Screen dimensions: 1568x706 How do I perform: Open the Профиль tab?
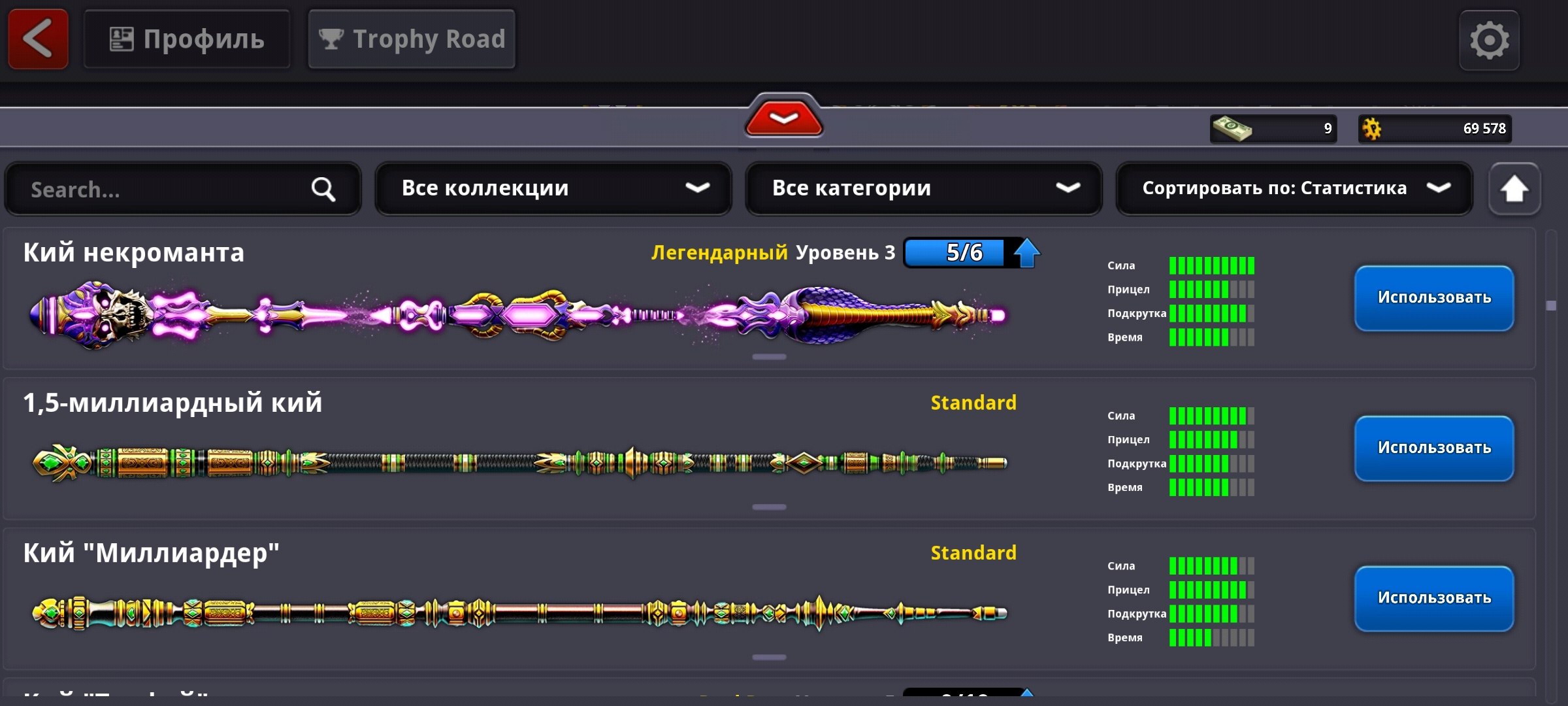(x=187, y=39)
